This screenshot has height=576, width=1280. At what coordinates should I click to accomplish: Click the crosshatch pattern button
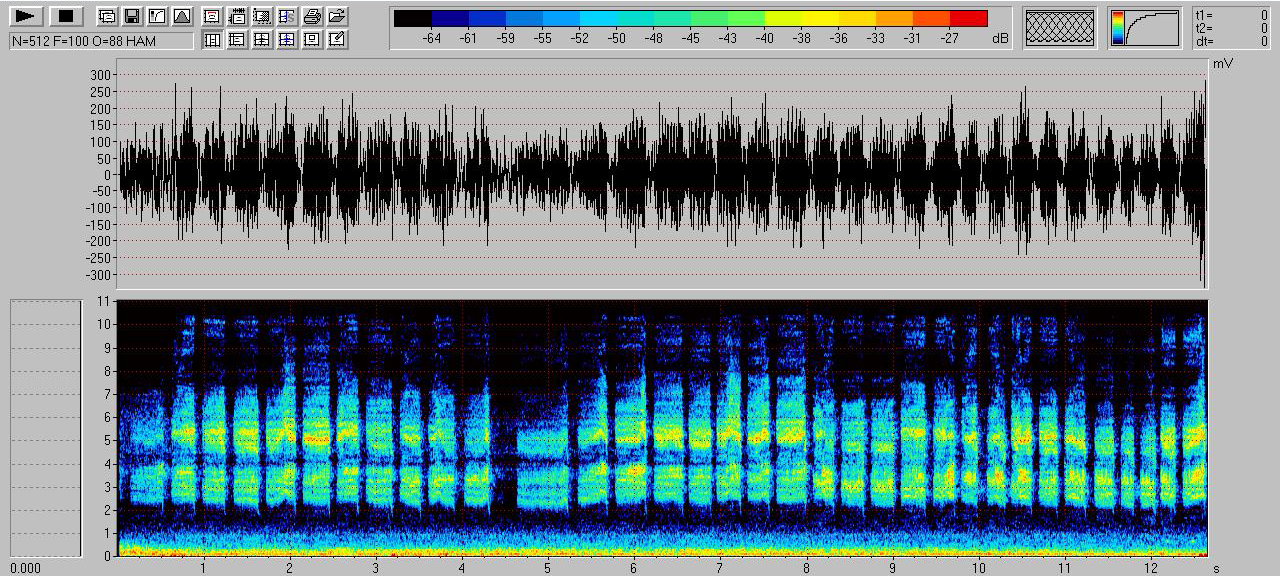click(x=1059, y=27)
